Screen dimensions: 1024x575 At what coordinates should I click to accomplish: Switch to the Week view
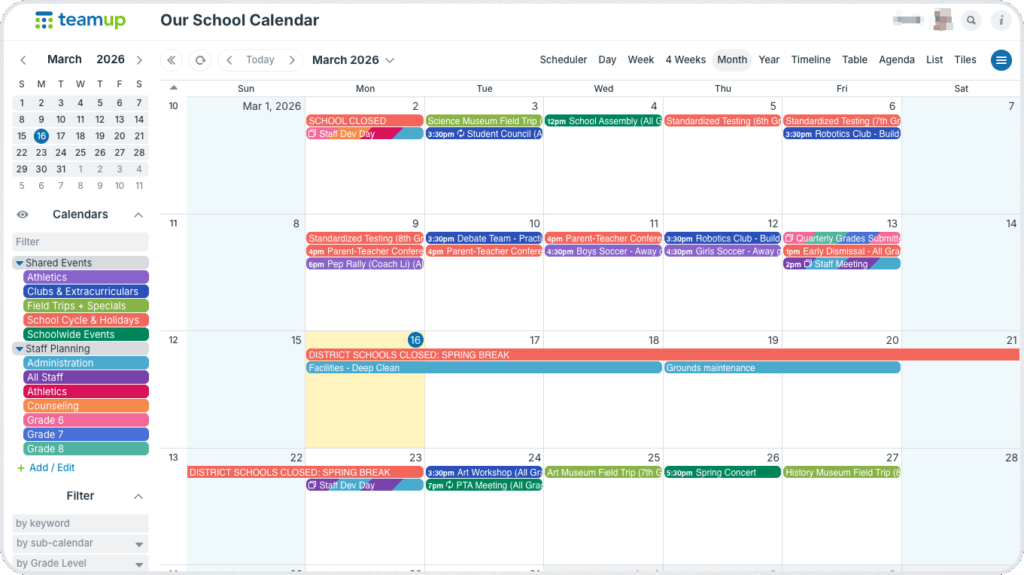click(640, 60)
